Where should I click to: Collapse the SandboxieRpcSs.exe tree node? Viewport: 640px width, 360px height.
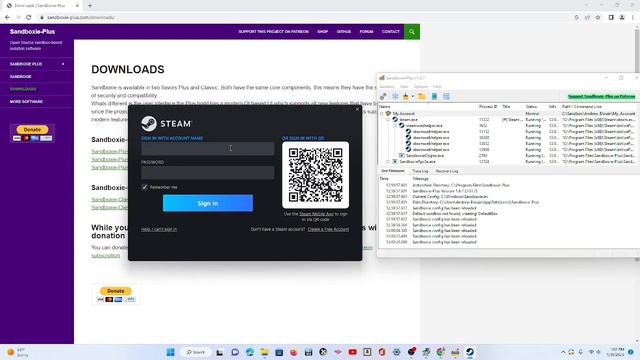(x=388, y=162)
